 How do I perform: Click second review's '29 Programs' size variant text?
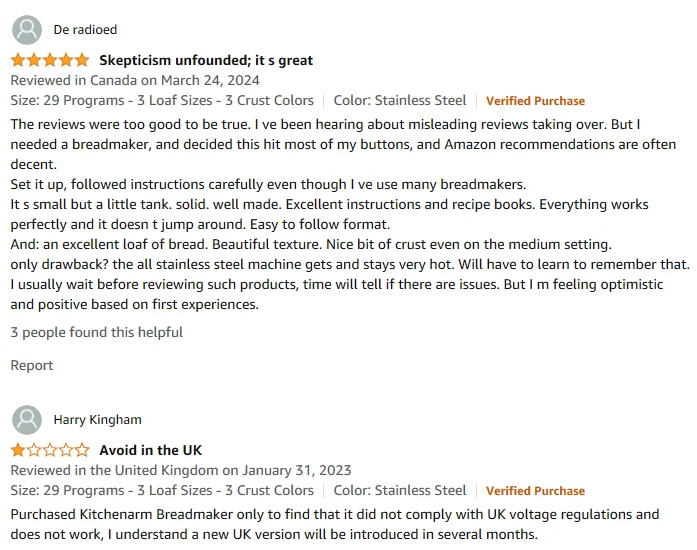click(x=162, y=490)
